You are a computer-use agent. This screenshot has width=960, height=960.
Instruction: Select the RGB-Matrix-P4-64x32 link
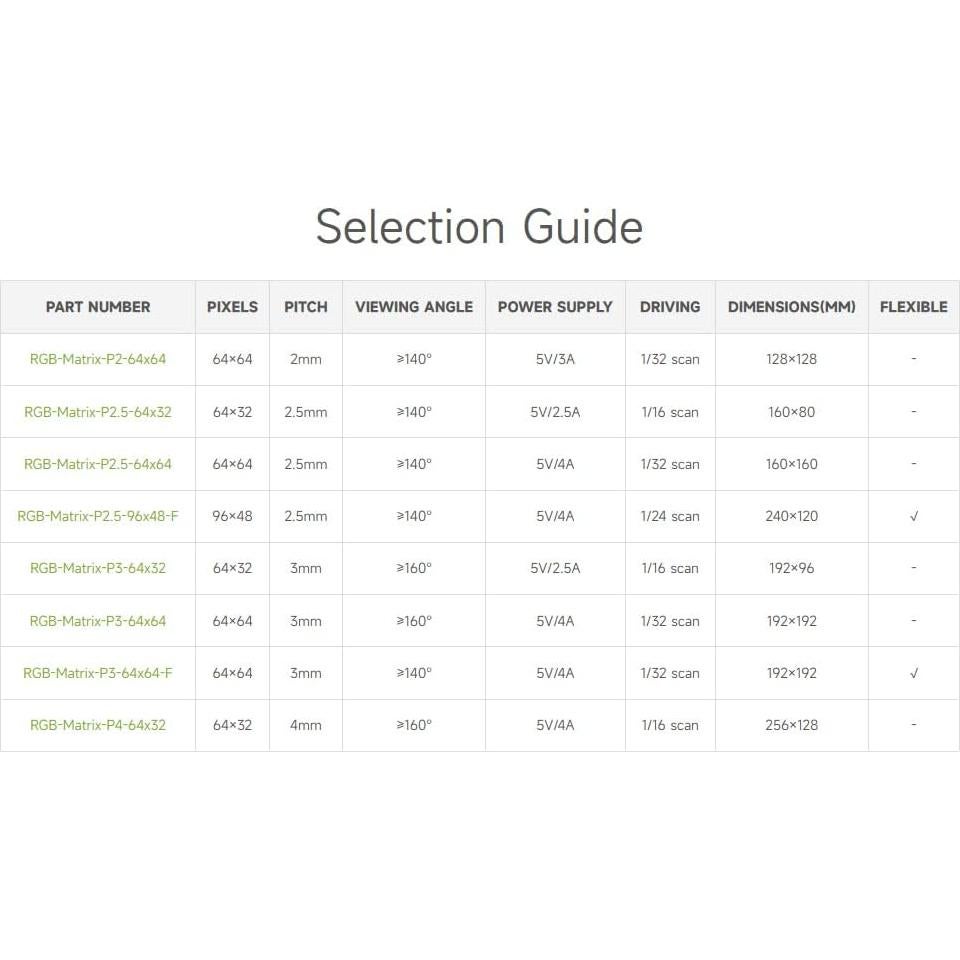point(98,725)
